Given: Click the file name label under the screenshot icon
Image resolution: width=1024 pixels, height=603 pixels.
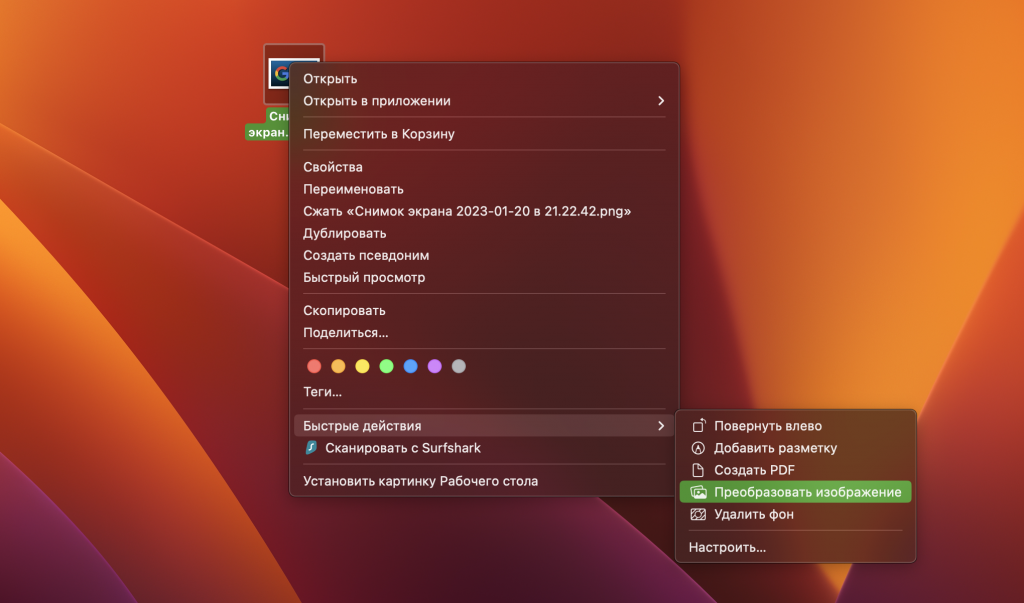Looking at the screenshot, I should pyautogui.click(x=268, y=124).
